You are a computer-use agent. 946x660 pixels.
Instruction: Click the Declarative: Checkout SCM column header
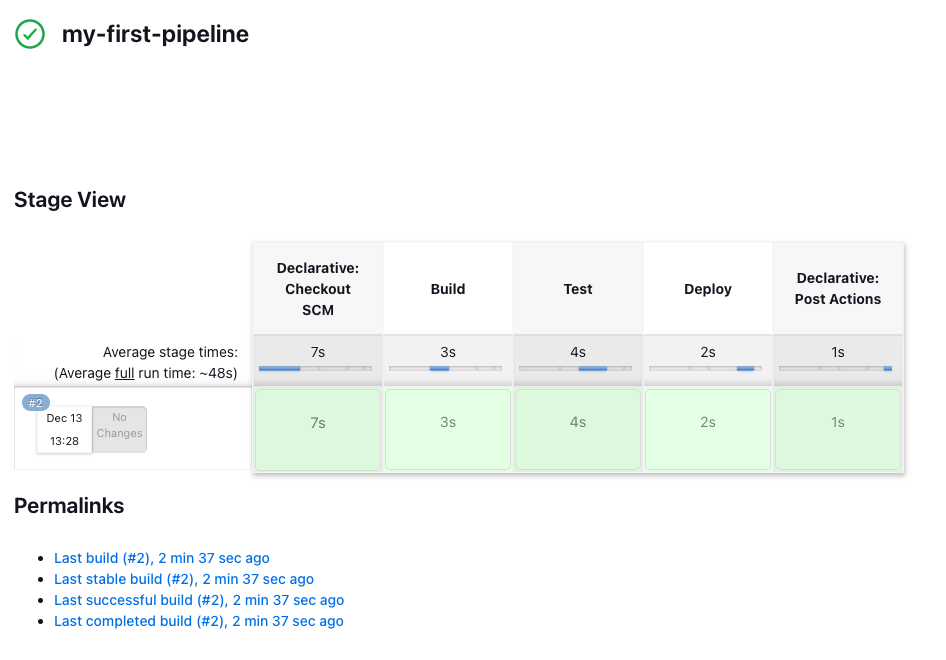(318, 289)
